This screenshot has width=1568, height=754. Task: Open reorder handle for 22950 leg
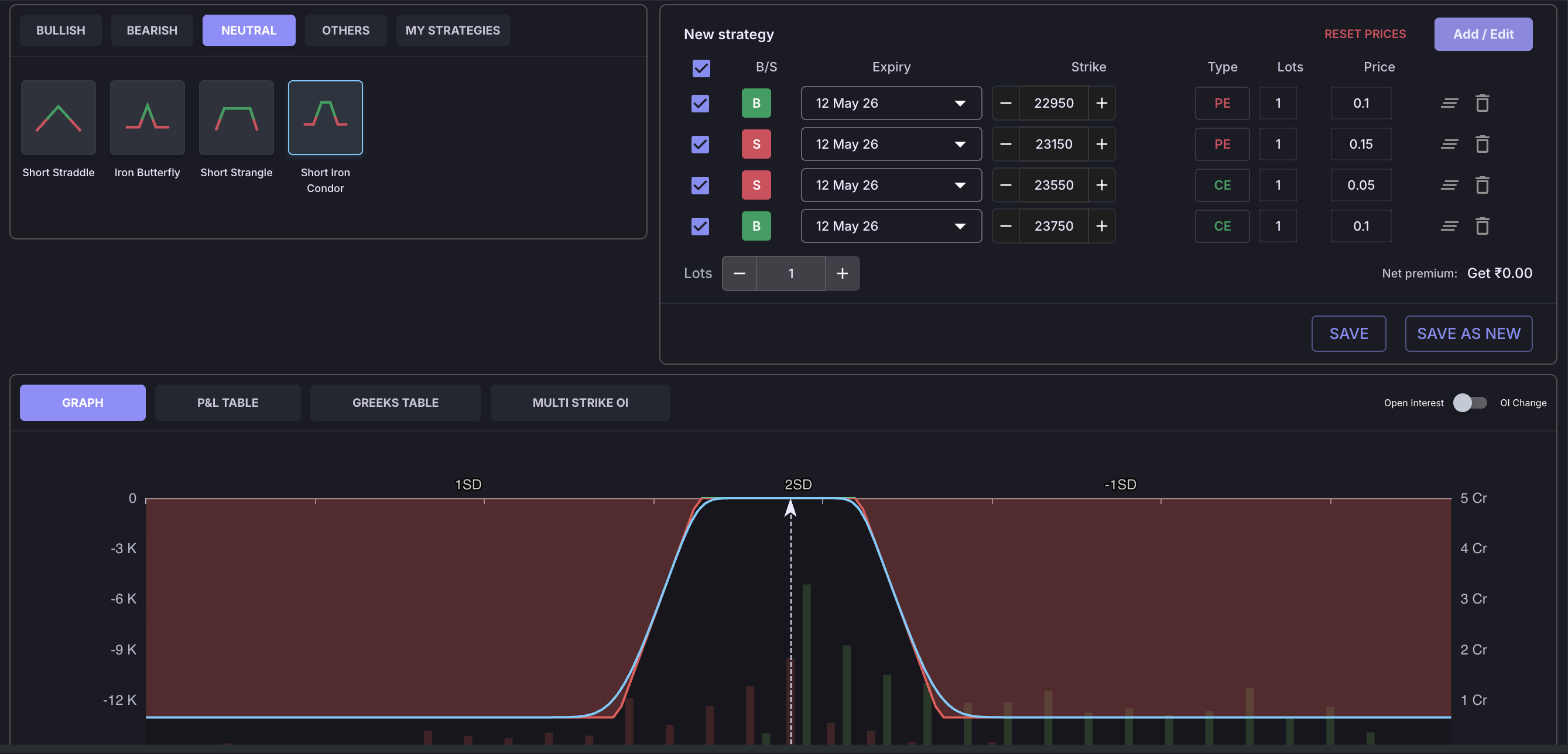coord(1449,104)
